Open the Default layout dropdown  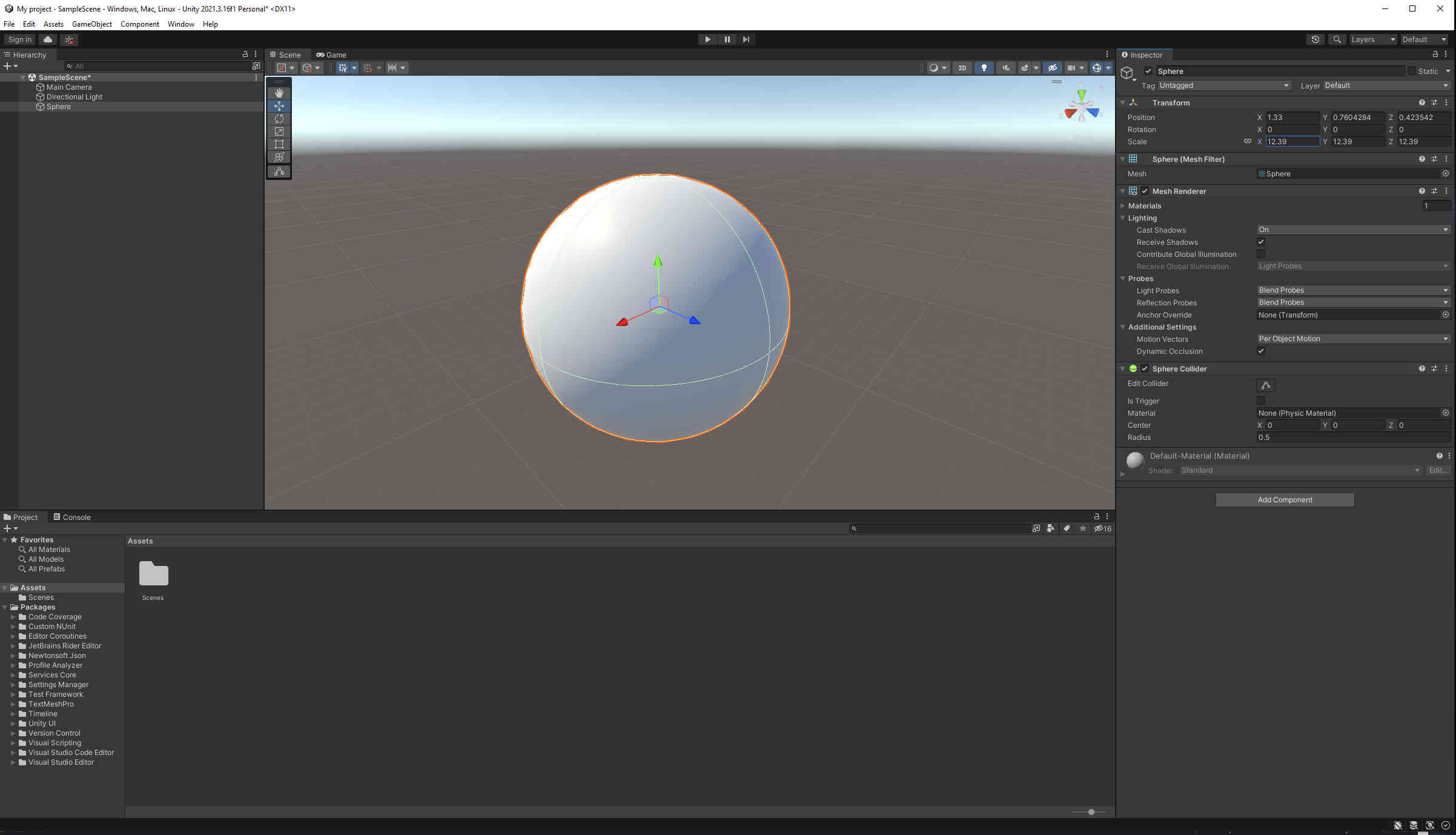(x=1424, y=39)
